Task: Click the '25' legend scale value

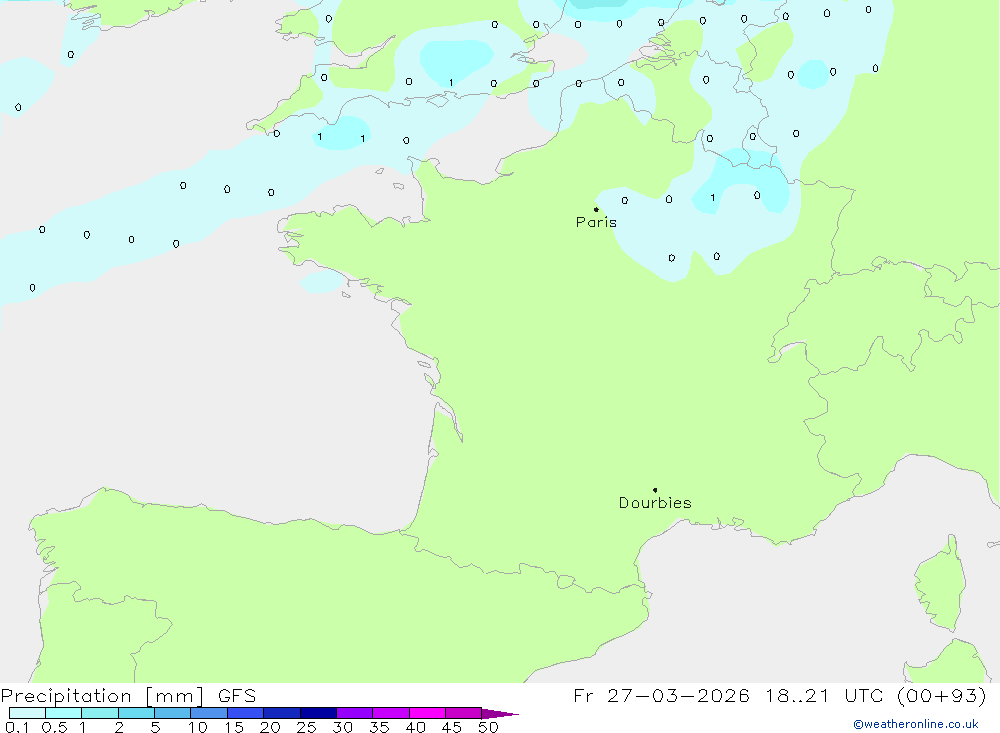Action: coord(306,727)
